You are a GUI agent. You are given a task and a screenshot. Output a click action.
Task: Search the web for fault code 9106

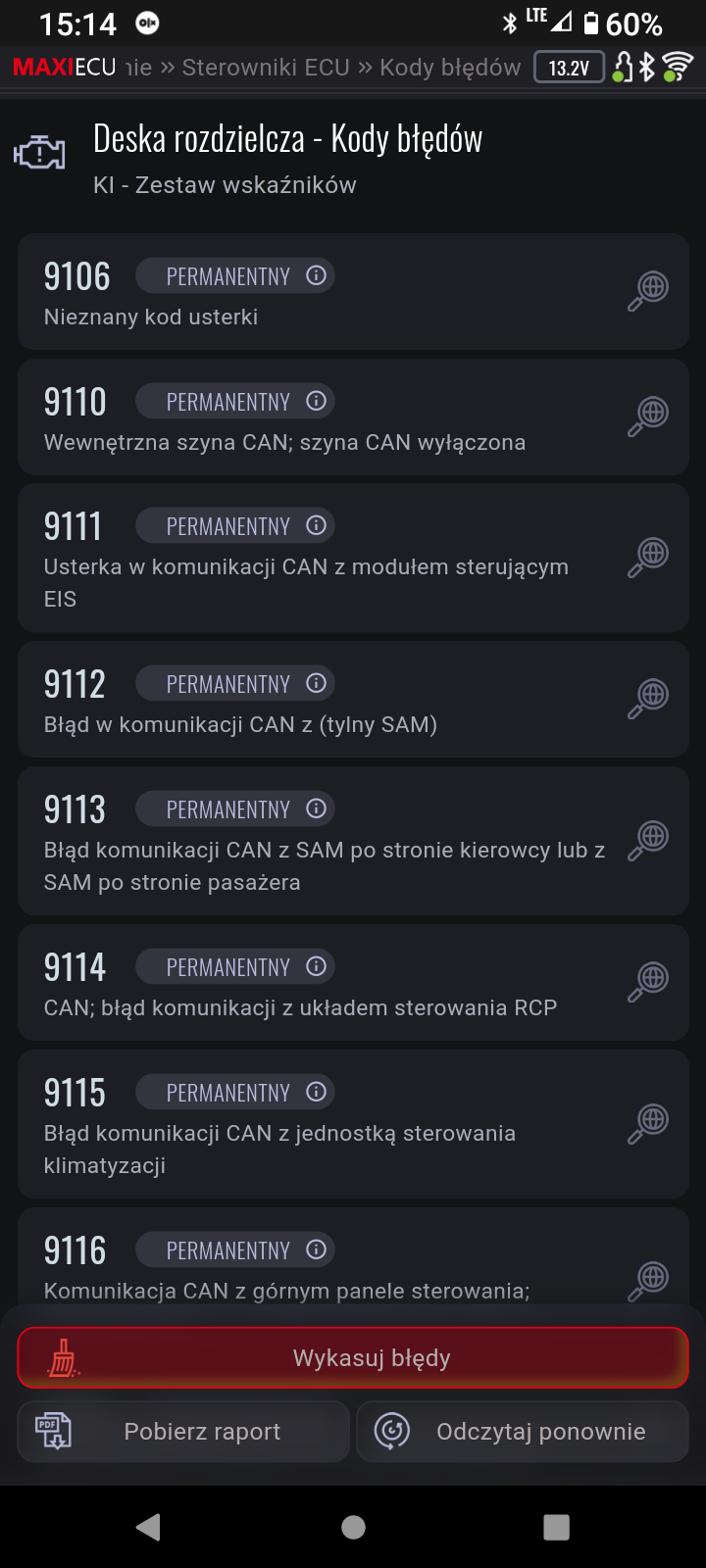click(x=649, y=291)
